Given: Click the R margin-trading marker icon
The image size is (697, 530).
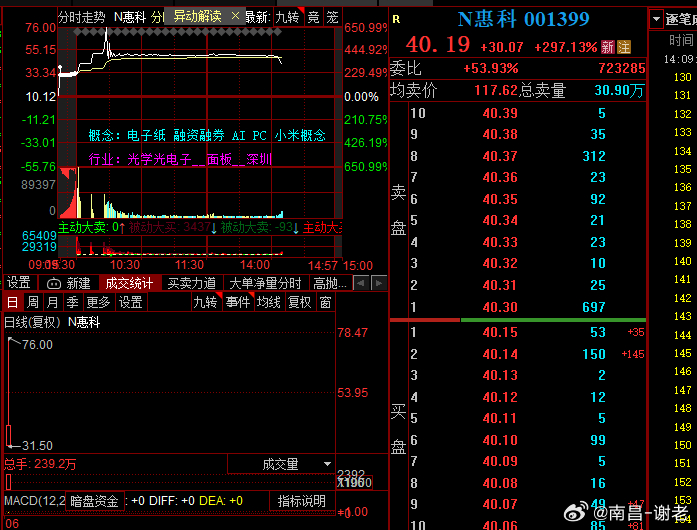Looking at the screenshot, I should point(396,19).
